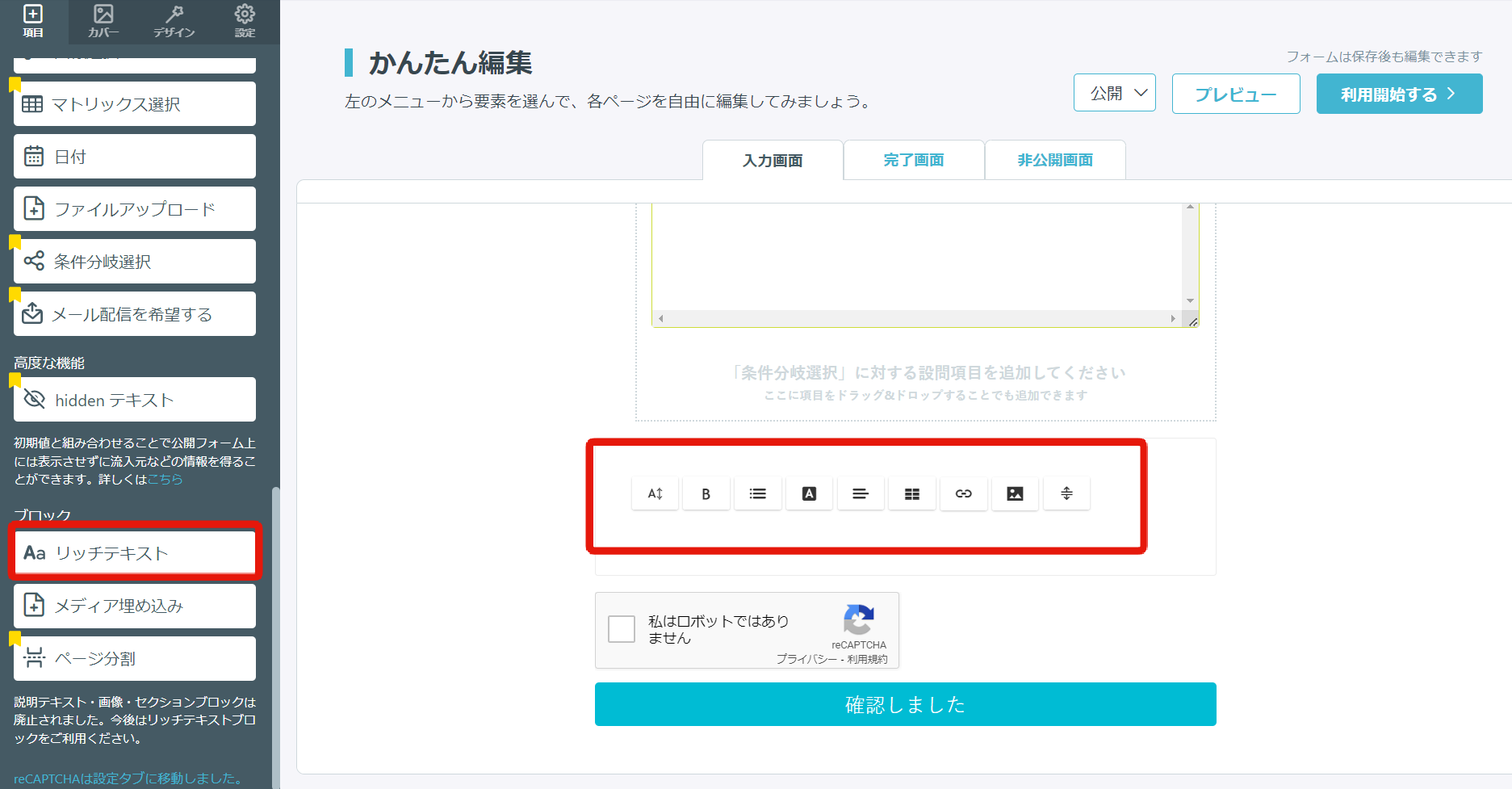
Task: Click the マトリックス選択 grid icon
Action: [x=32, y=104]
